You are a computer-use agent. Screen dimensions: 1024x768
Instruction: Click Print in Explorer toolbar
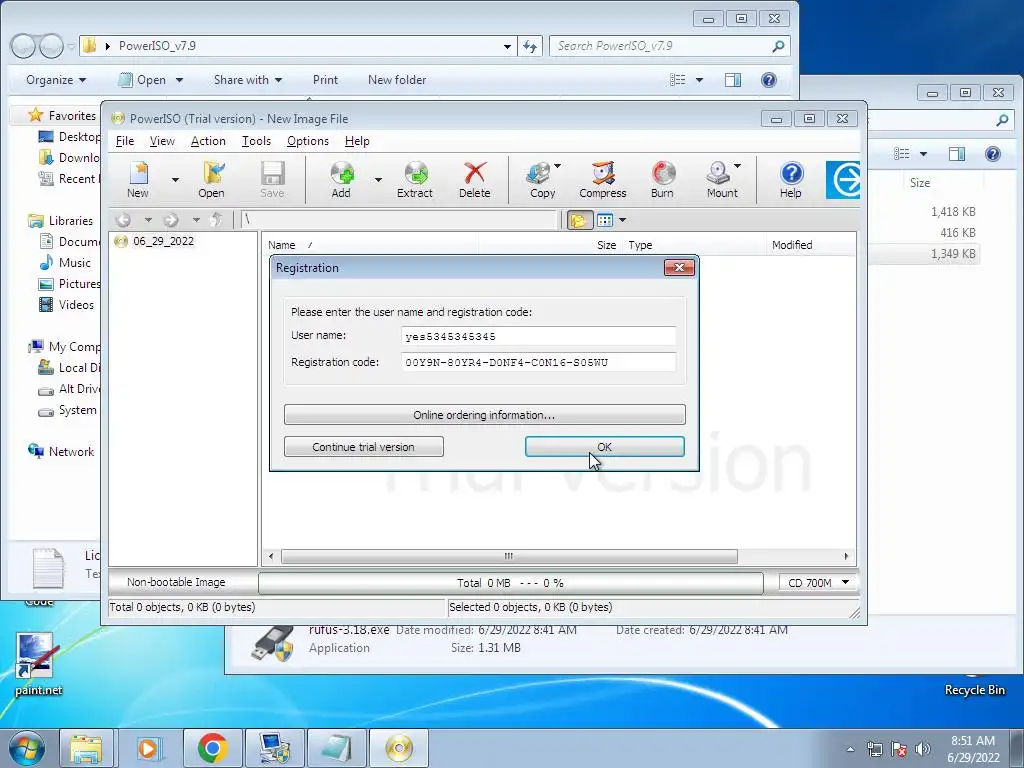coord(325,80)
